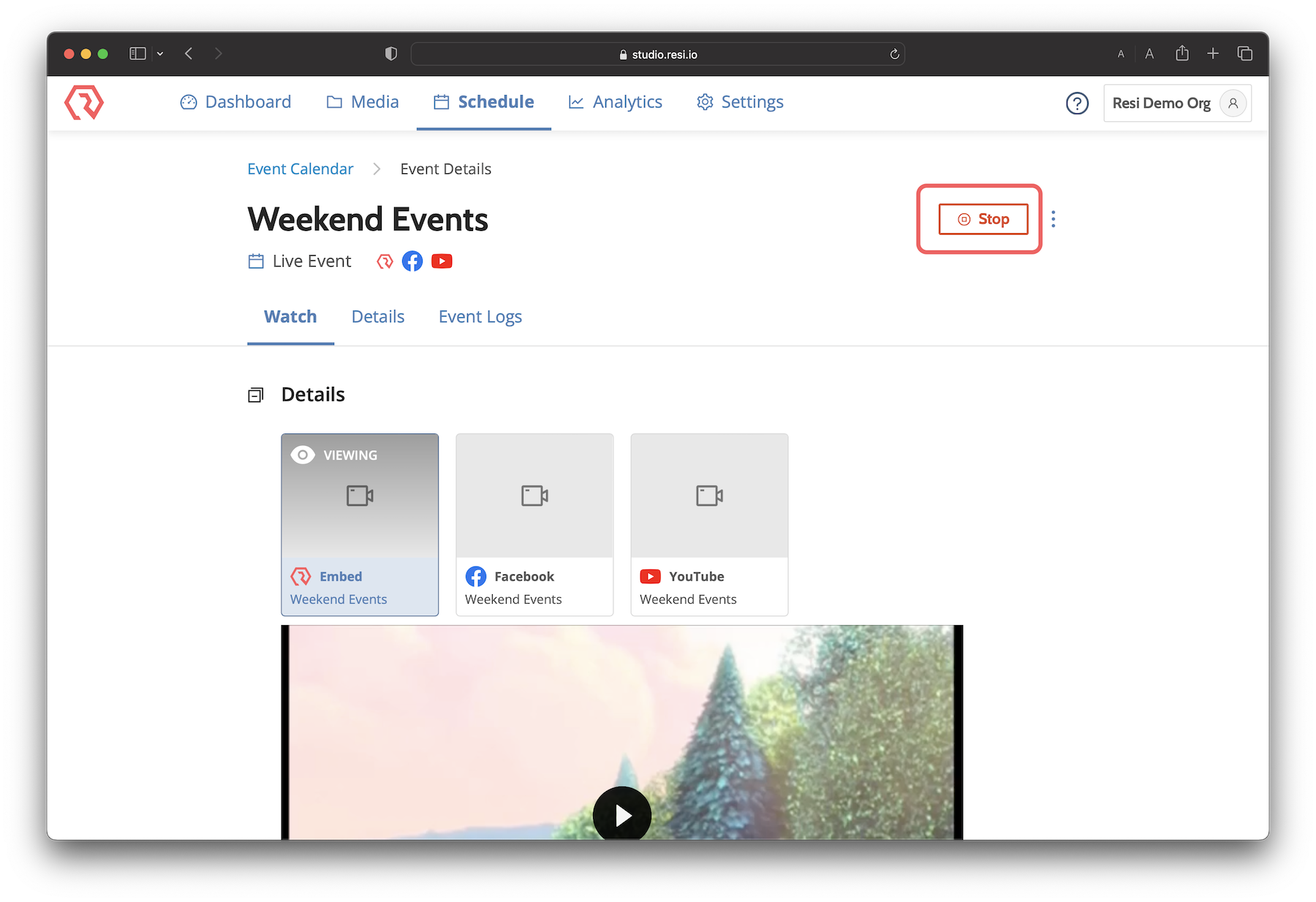Click the Event Details breadcrumb text
1316x902 pixels.
pos(446,169)
